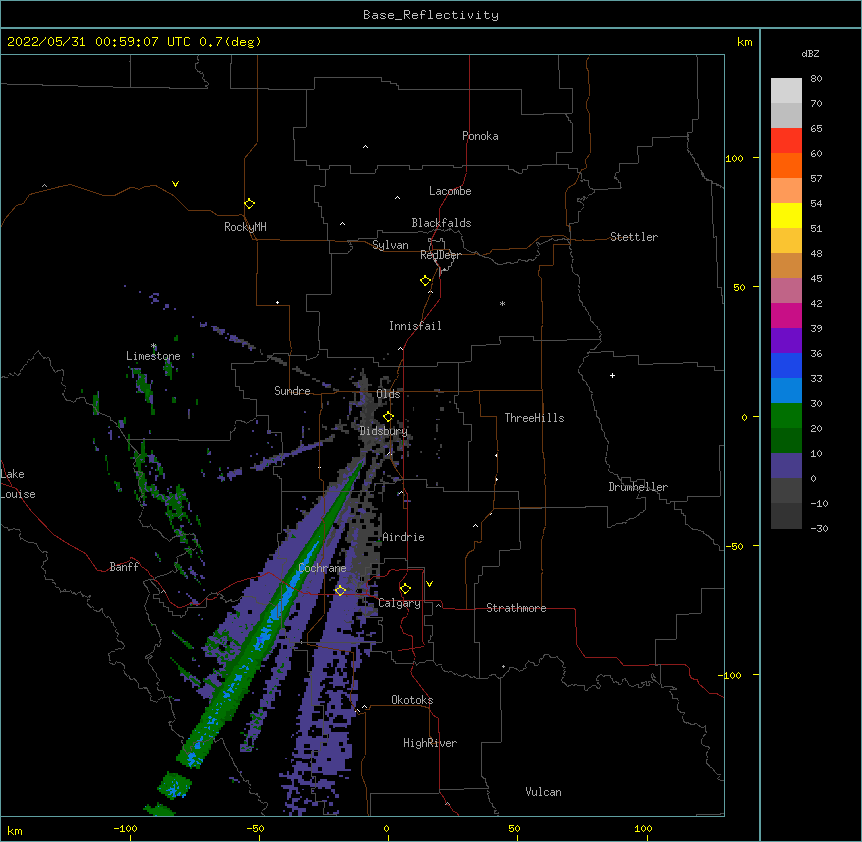The width and height of the screenshot is (862, 842).
Task: Click the Lake Louise label
Action: 18,484
